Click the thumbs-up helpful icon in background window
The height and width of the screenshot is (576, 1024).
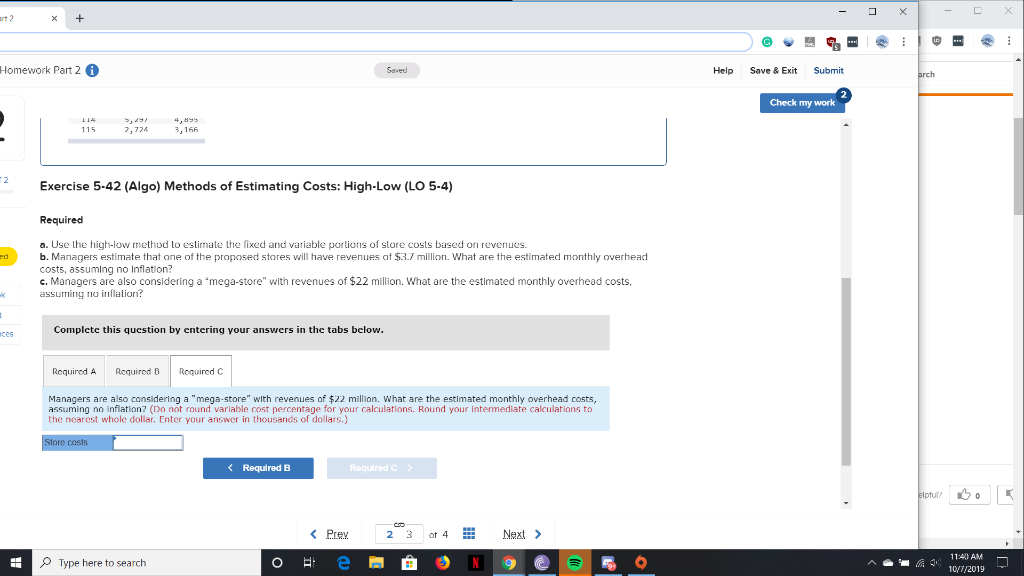point(964,495)
